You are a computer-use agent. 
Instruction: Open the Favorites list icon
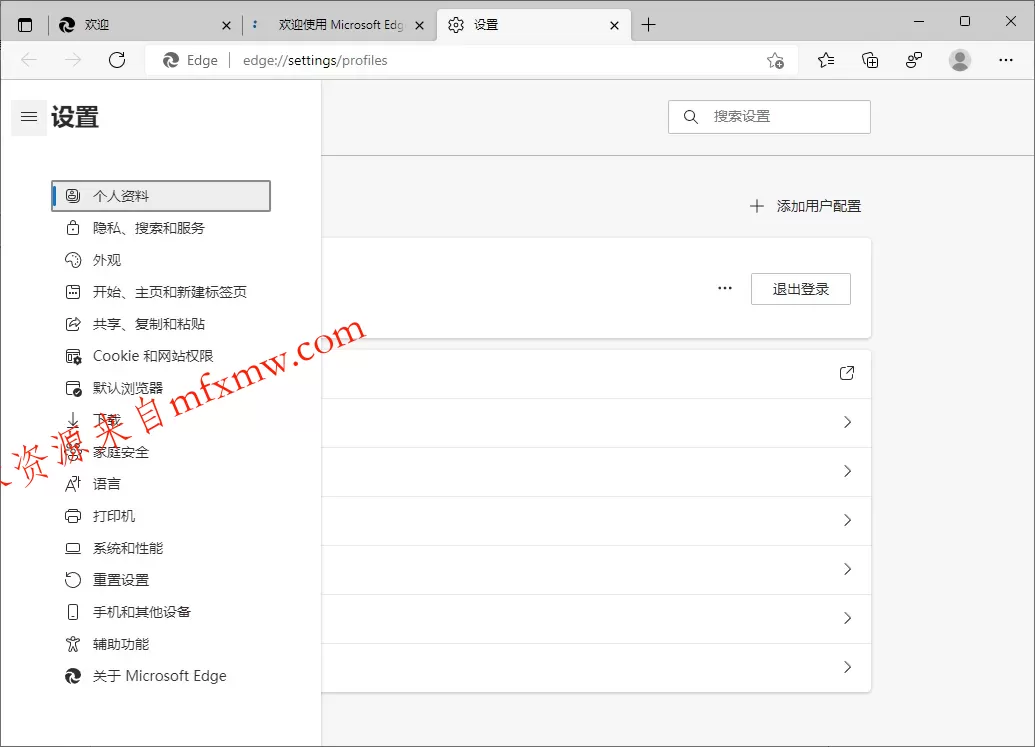click(826, 61)
